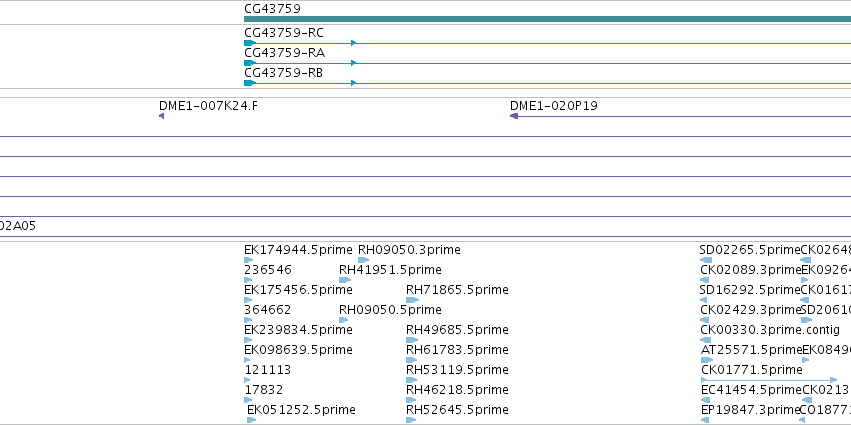Image resolution: width=851 pixels, height=425 pixels.
Task: Open the CG43759-RA transcript label
Action: pos(285,53)
